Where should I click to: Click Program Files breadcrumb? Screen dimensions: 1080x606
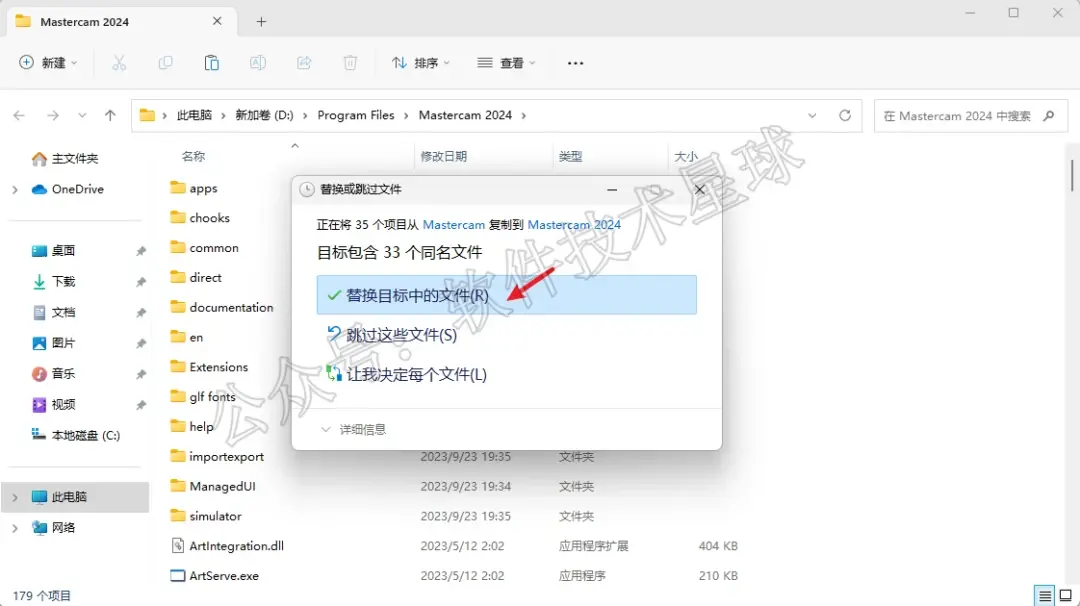coord(356,115)
